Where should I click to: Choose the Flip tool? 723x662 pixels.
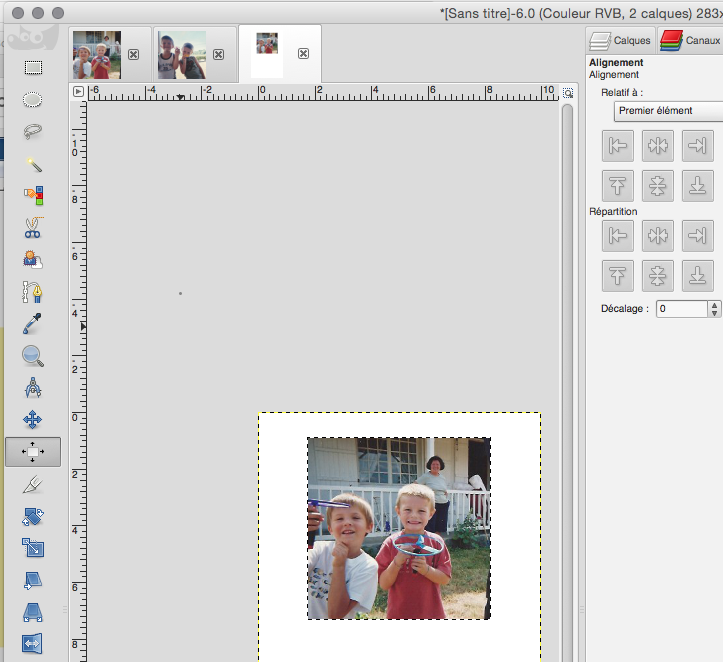pos(33,644)
